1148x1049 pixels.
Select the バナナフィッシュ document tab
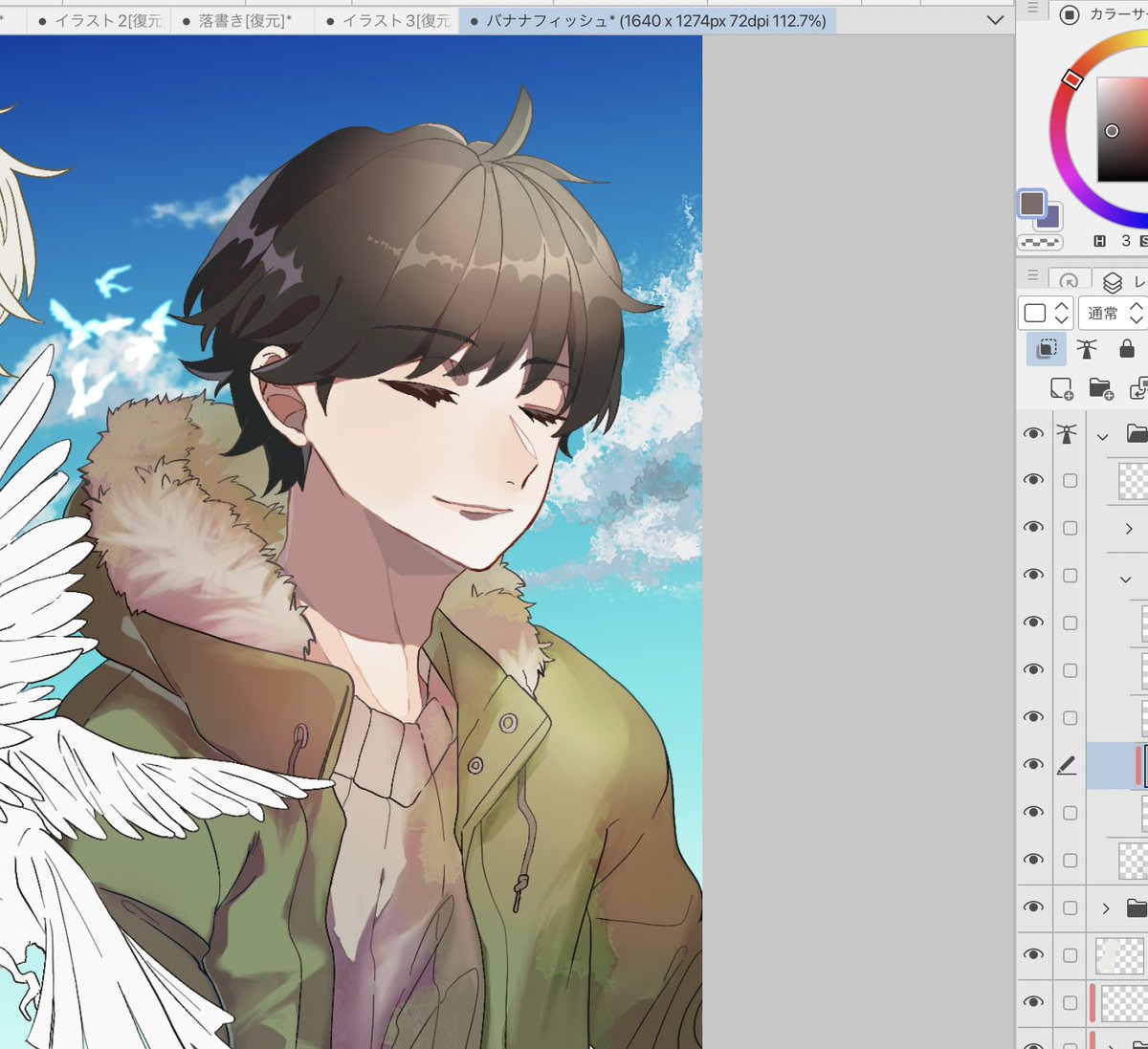coord(648,20)
